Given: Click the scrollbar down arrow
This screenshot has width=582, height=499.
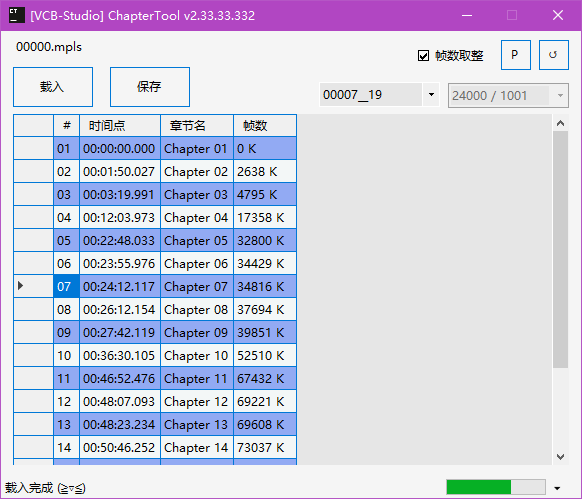Looking at the screenshot, I should [560, 456].
